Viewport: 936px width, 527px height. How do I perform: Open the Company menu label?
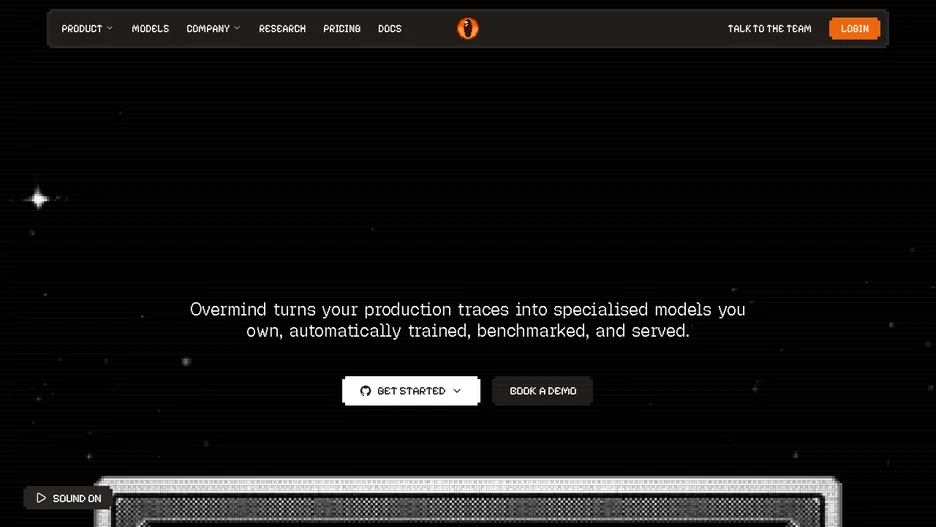pos(208,29)
